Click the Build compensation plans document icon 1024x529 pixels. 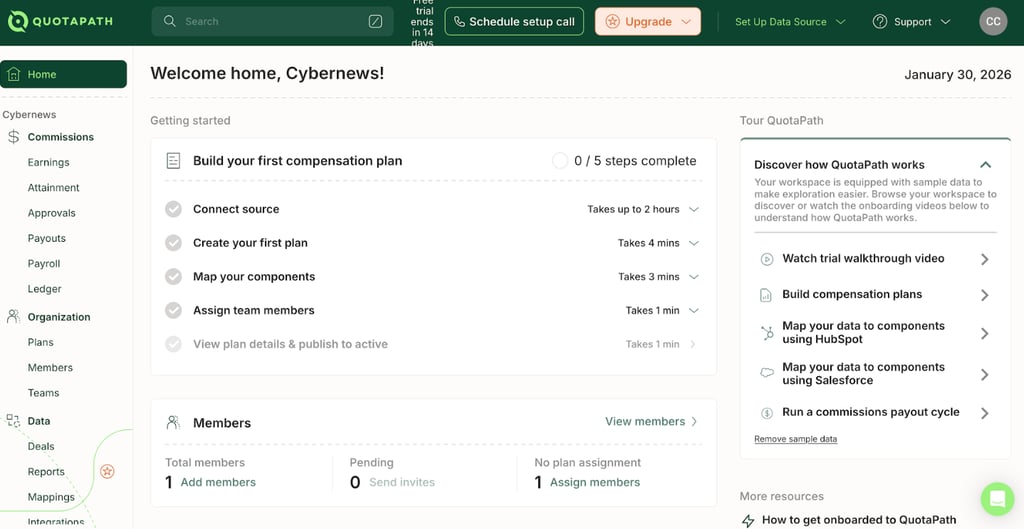click(767, 295)
